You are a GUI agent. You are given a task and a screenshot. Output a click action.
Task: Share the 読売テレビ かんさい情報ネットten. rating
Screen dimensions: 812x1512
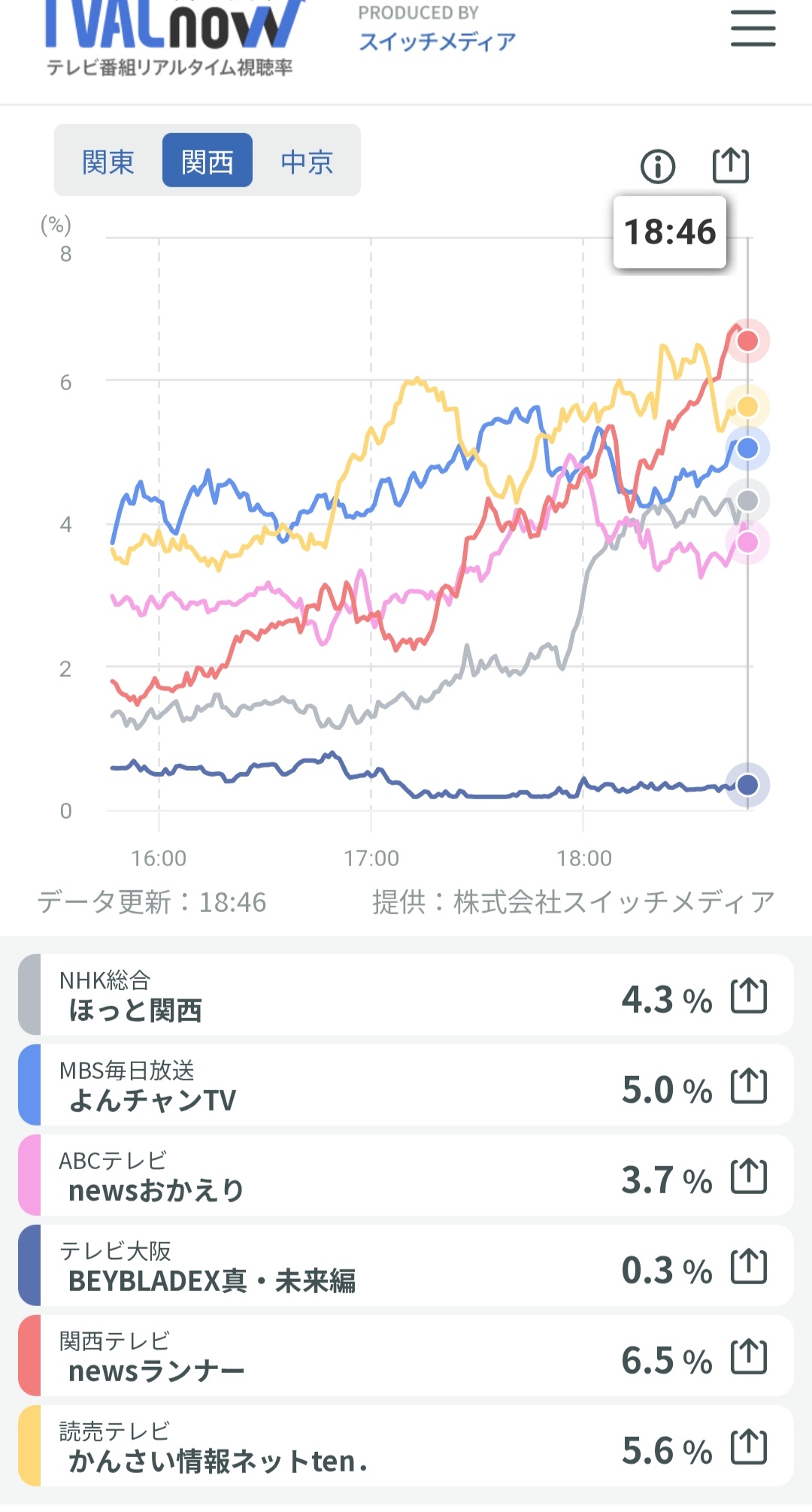coord(749,1447)
